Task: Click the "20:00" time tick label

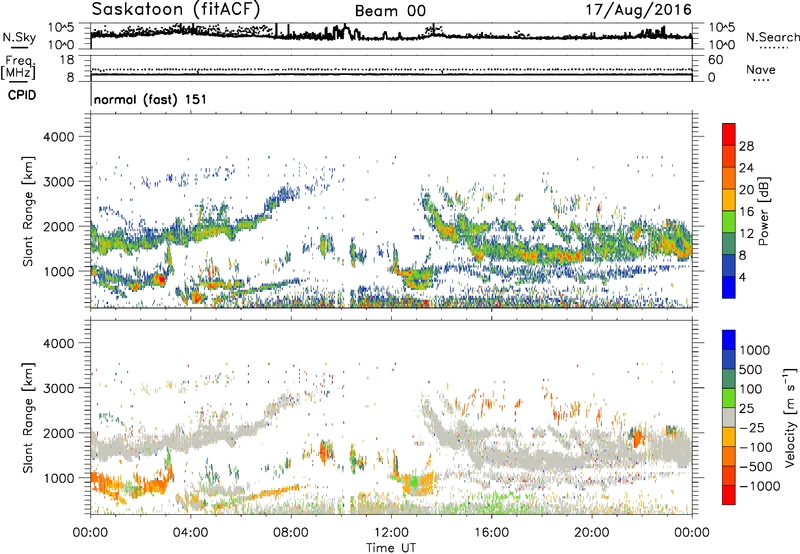Action: point(591,533)
